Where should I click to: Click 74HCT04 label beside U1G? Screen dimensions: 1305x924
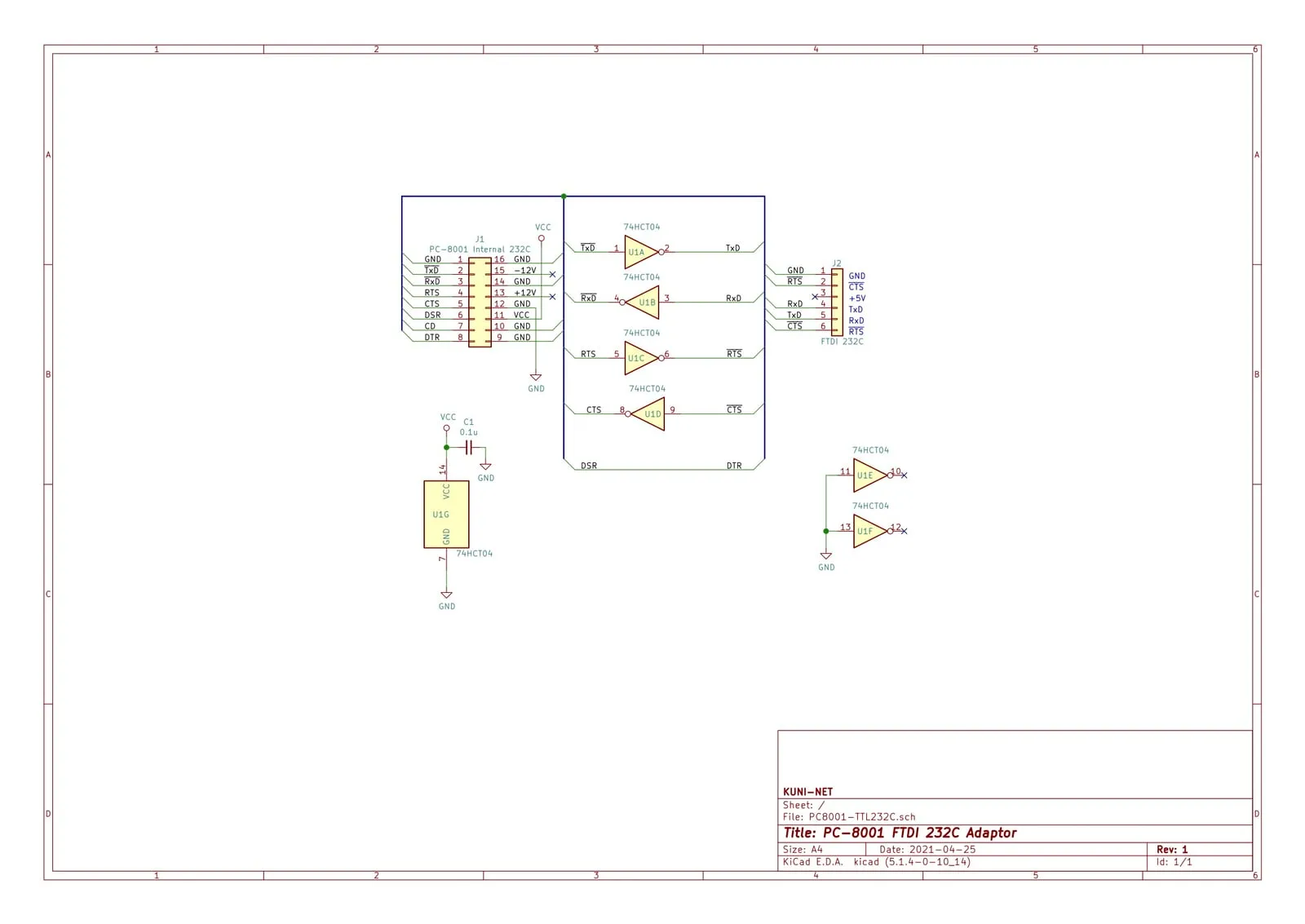[474, 554]
